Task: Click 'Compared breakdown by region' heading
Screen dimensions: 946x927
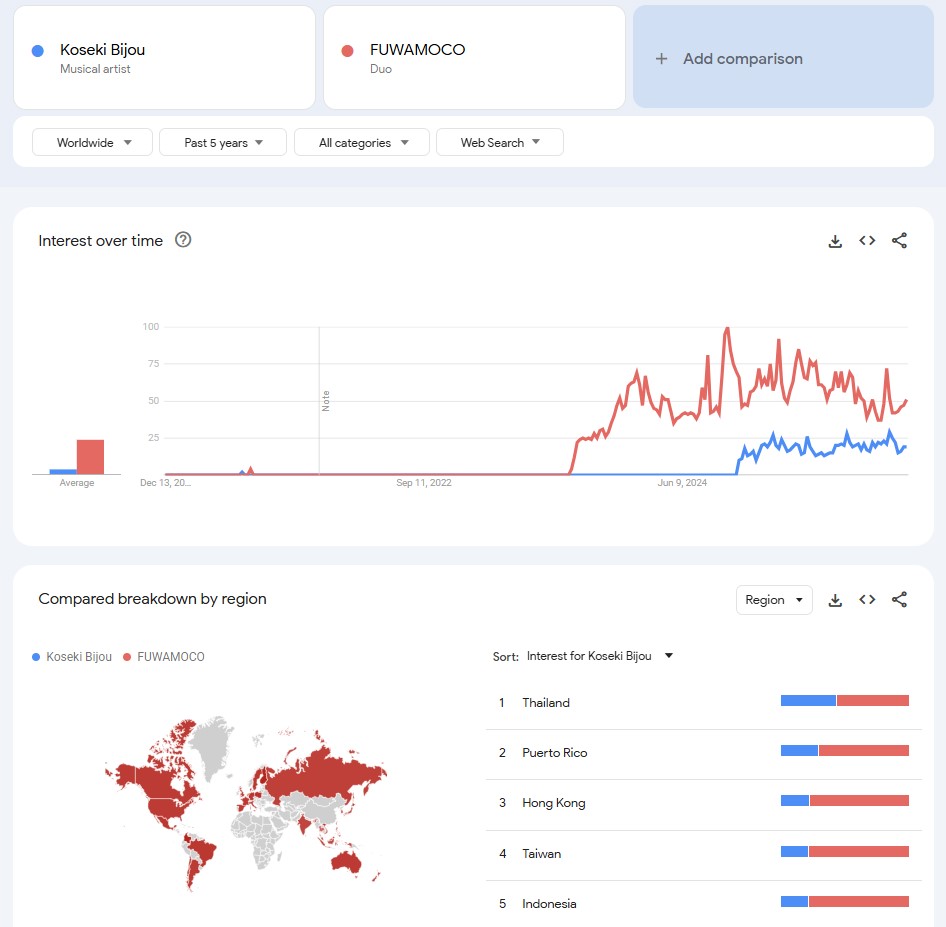Action: point(152,599)
